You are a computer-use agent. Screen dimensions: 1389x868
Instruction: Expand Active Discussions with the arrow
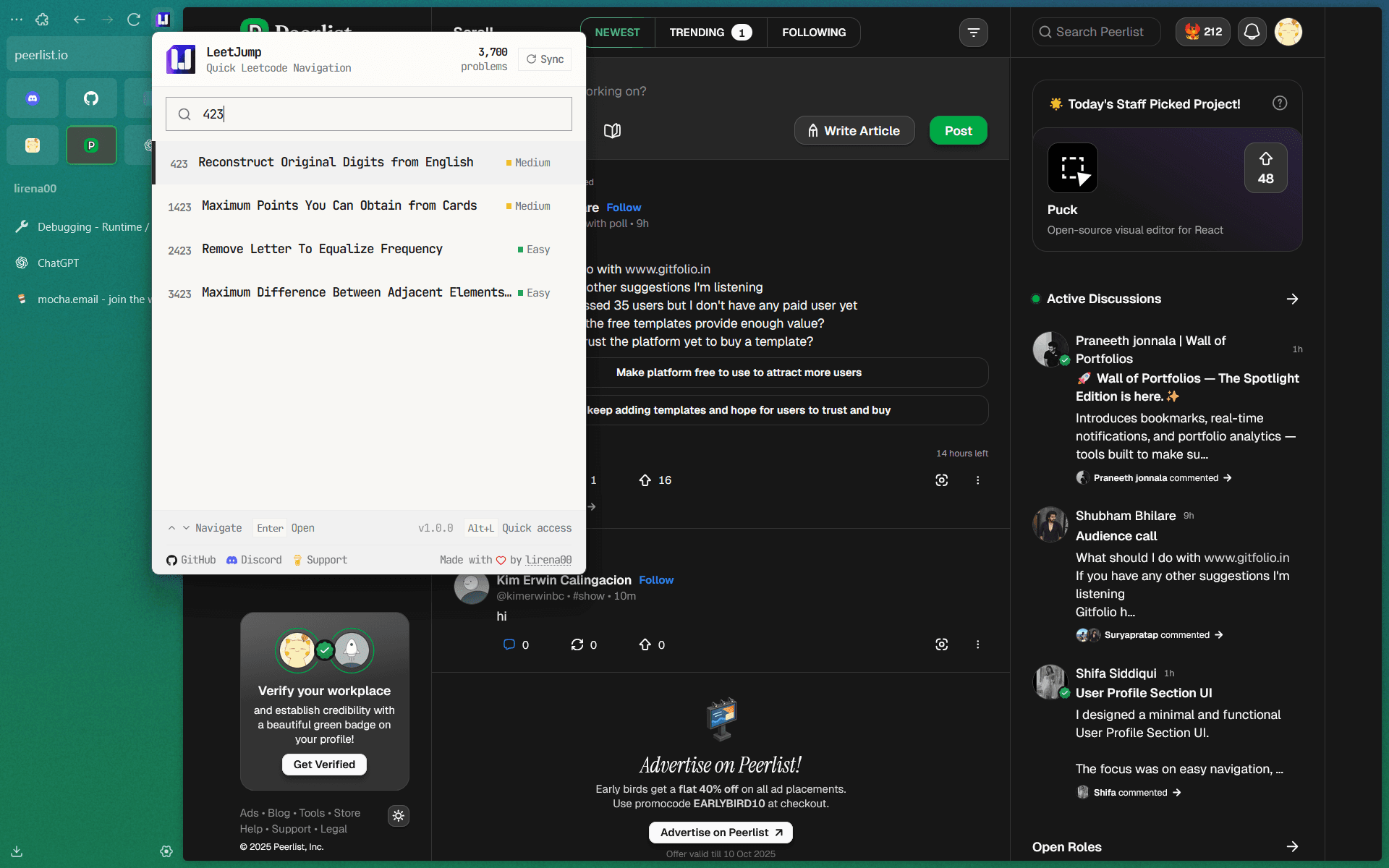pyautogui.click(x=1292, y=299)
